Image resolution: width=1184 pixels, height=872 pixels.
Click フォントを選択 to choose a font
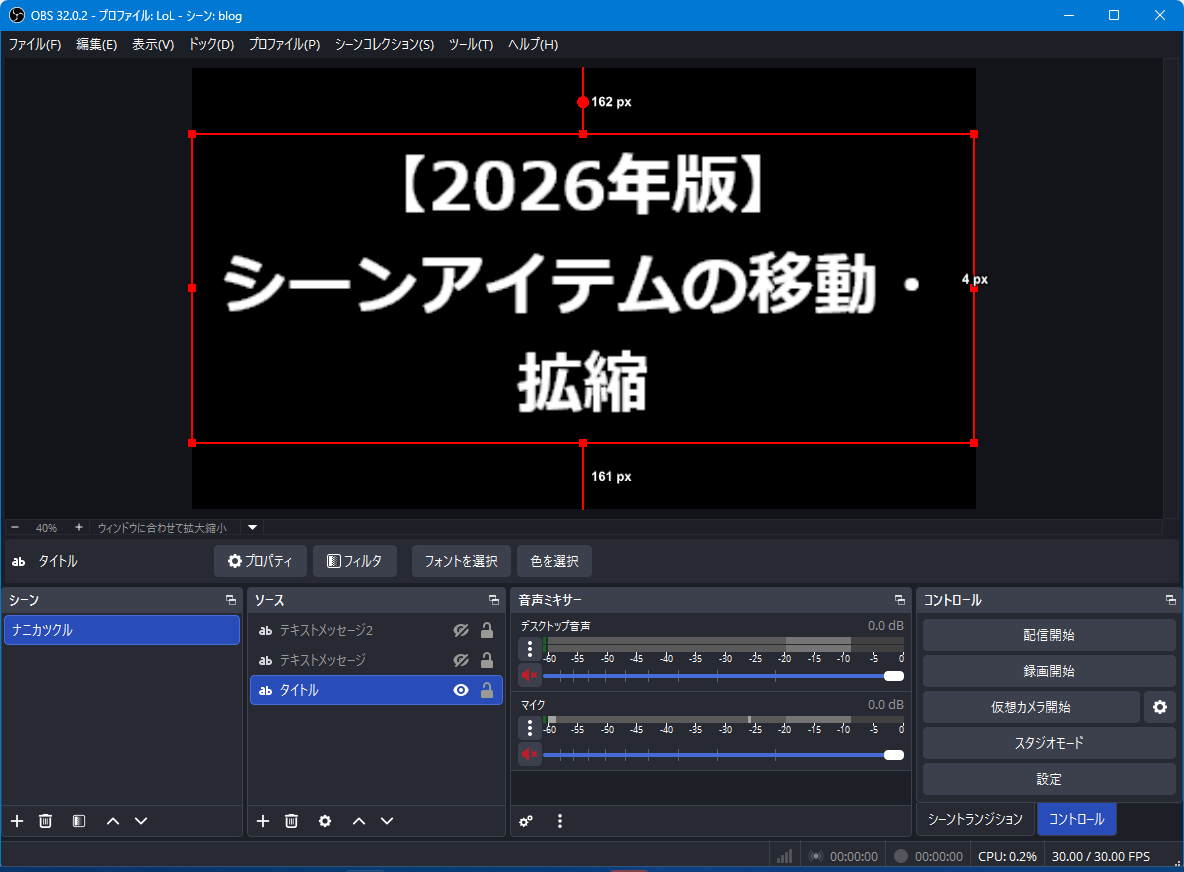461,561
